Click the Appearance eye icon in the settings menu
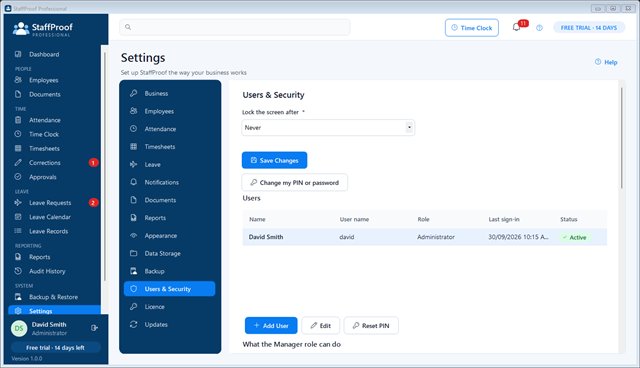640x368 pixels. [133, 235]
